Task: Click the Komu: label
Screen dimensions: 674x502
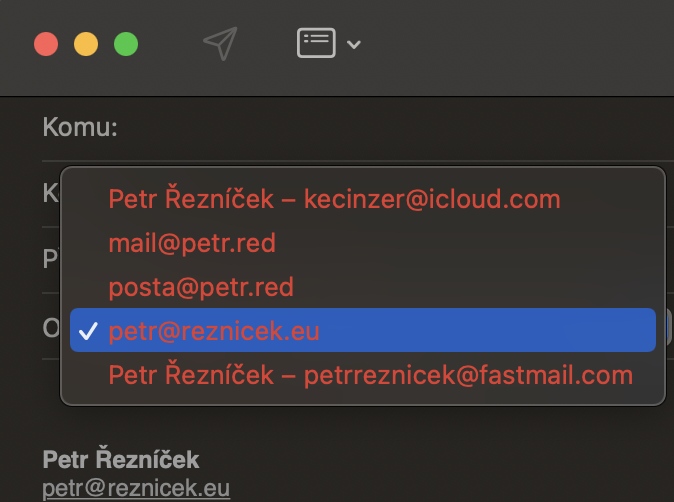Action: [x=80, y=128]
